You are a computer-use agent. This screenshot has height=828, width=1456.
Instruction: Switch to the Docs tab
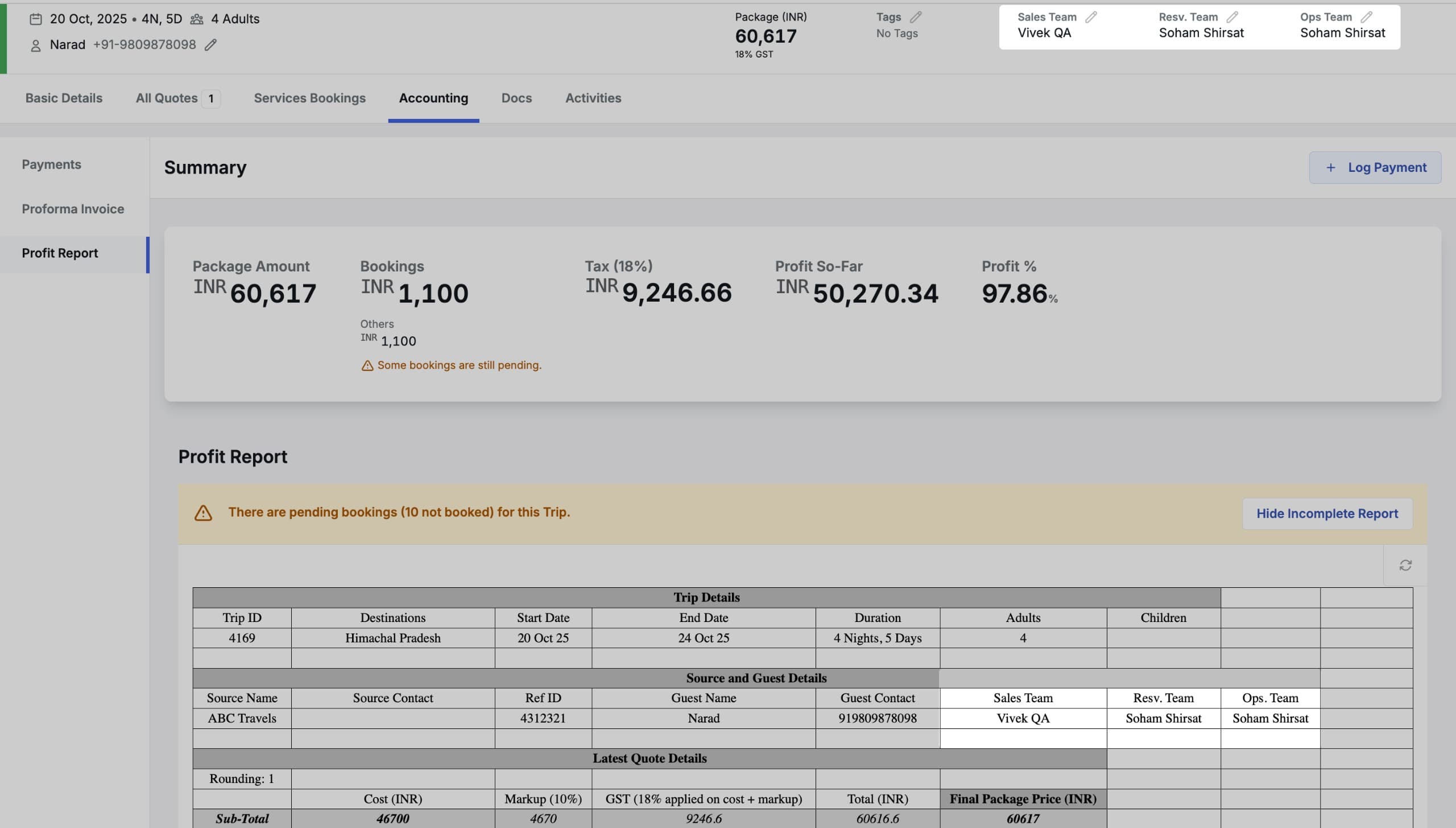516,98
